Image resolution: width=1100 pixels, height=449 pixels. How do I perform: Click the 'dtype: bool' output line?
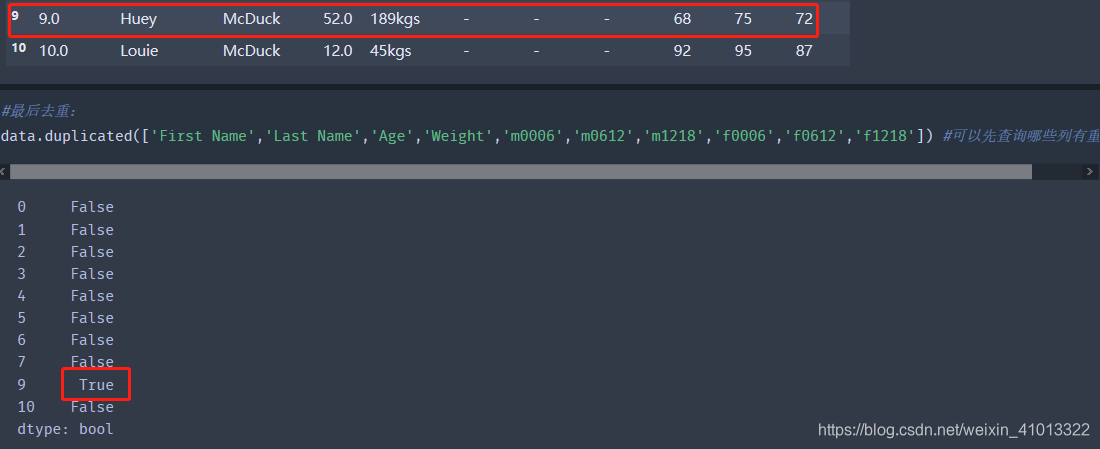pyautogui.click(x=65, y=429)
